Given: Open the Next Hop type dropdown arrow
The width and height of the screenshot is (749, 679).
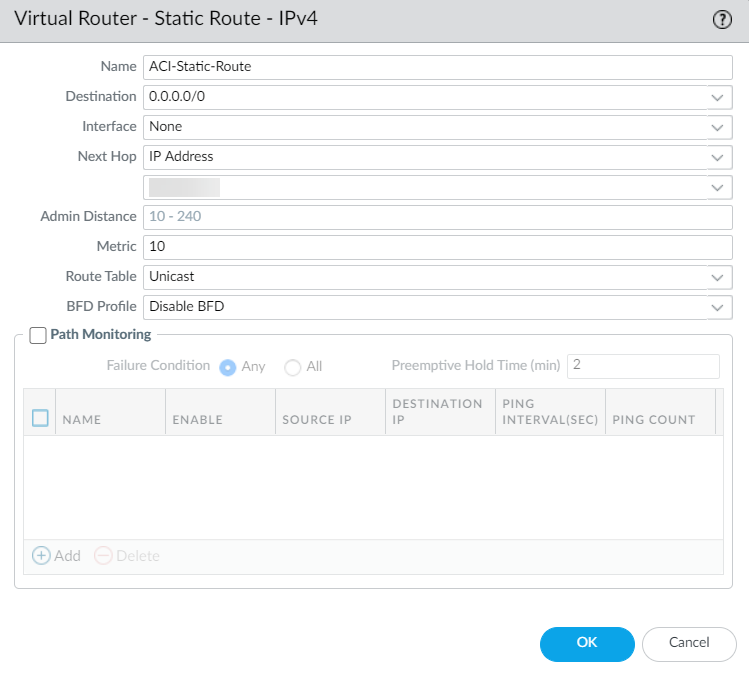Looking at the screenshot, I should 717,158.
